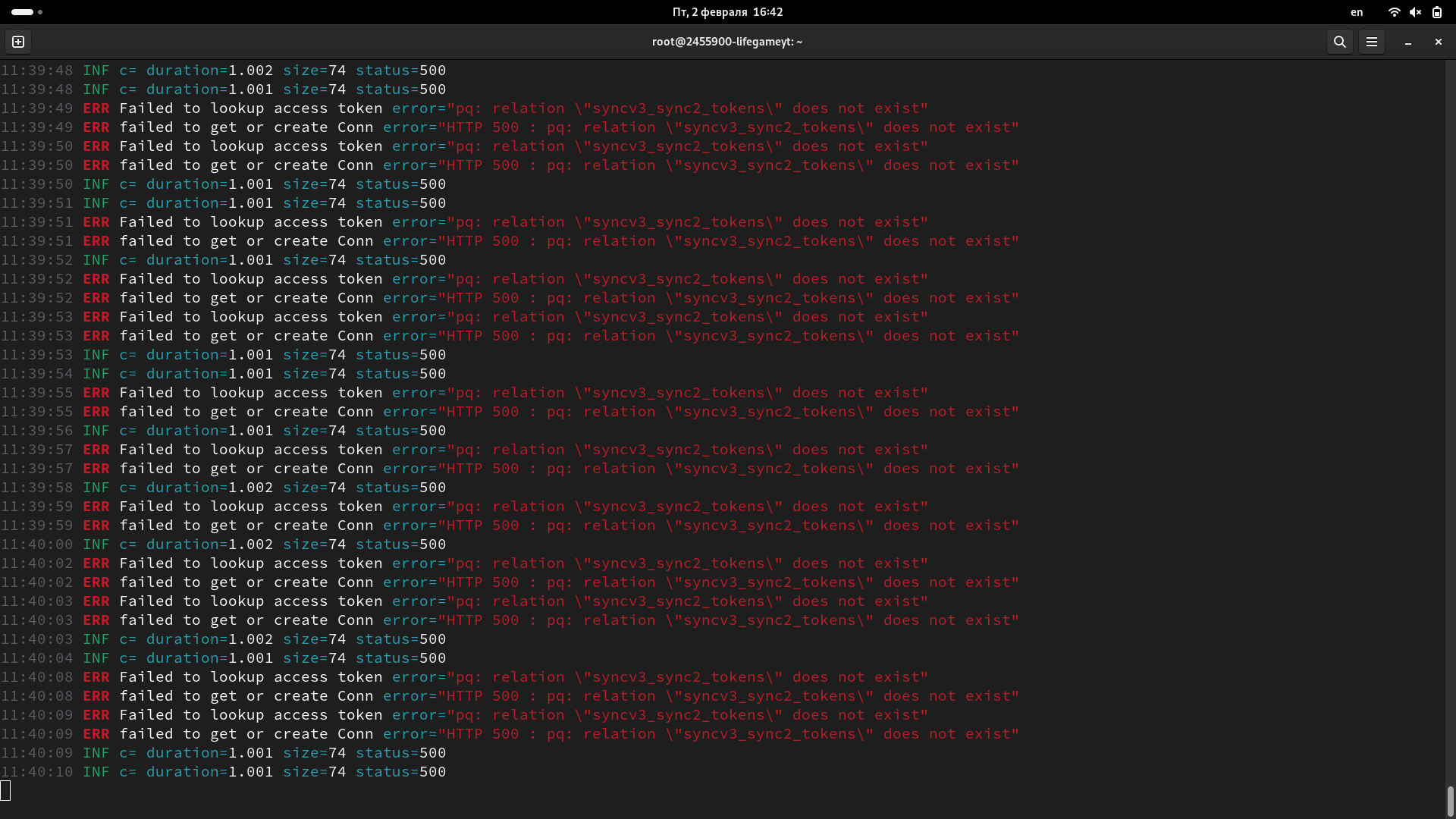Click the 11:39:49 failed to get or create Conn line
1456x819 pixels.
(510, 127)
